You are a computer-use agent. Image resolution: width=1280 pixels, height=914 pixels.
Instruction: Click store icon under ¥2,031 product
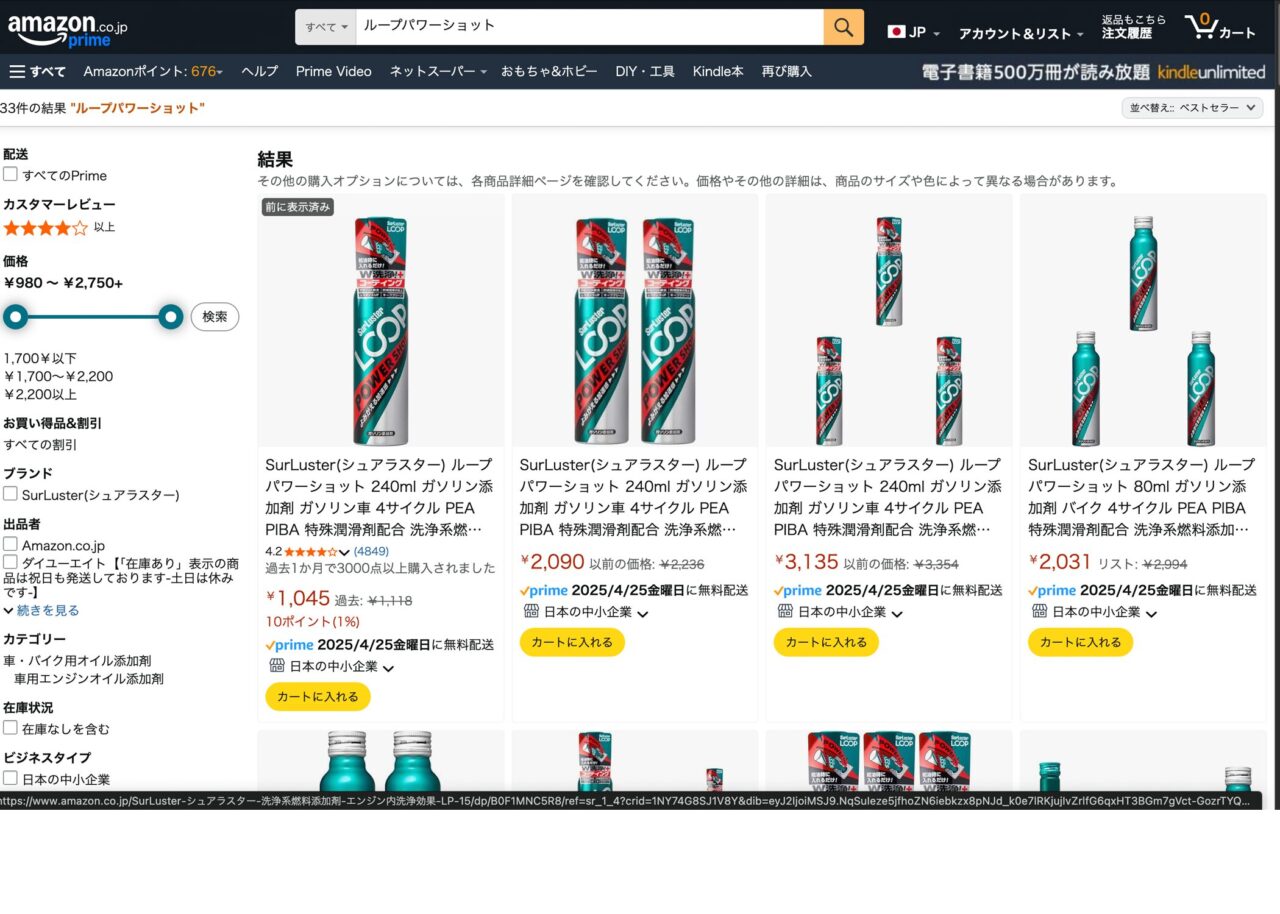(1039, 611)
